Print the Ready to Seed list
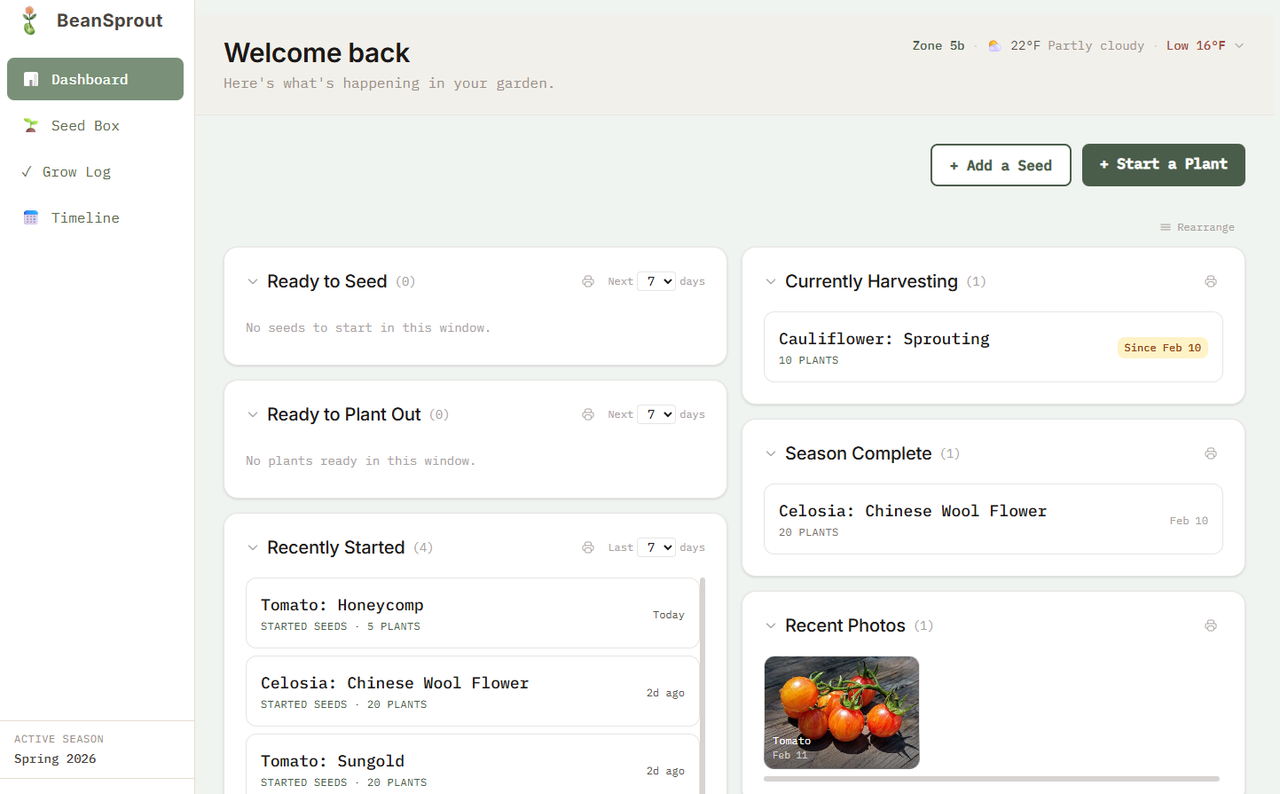The width and height of the screenshot is (1280, 794). tap(587, 281)
